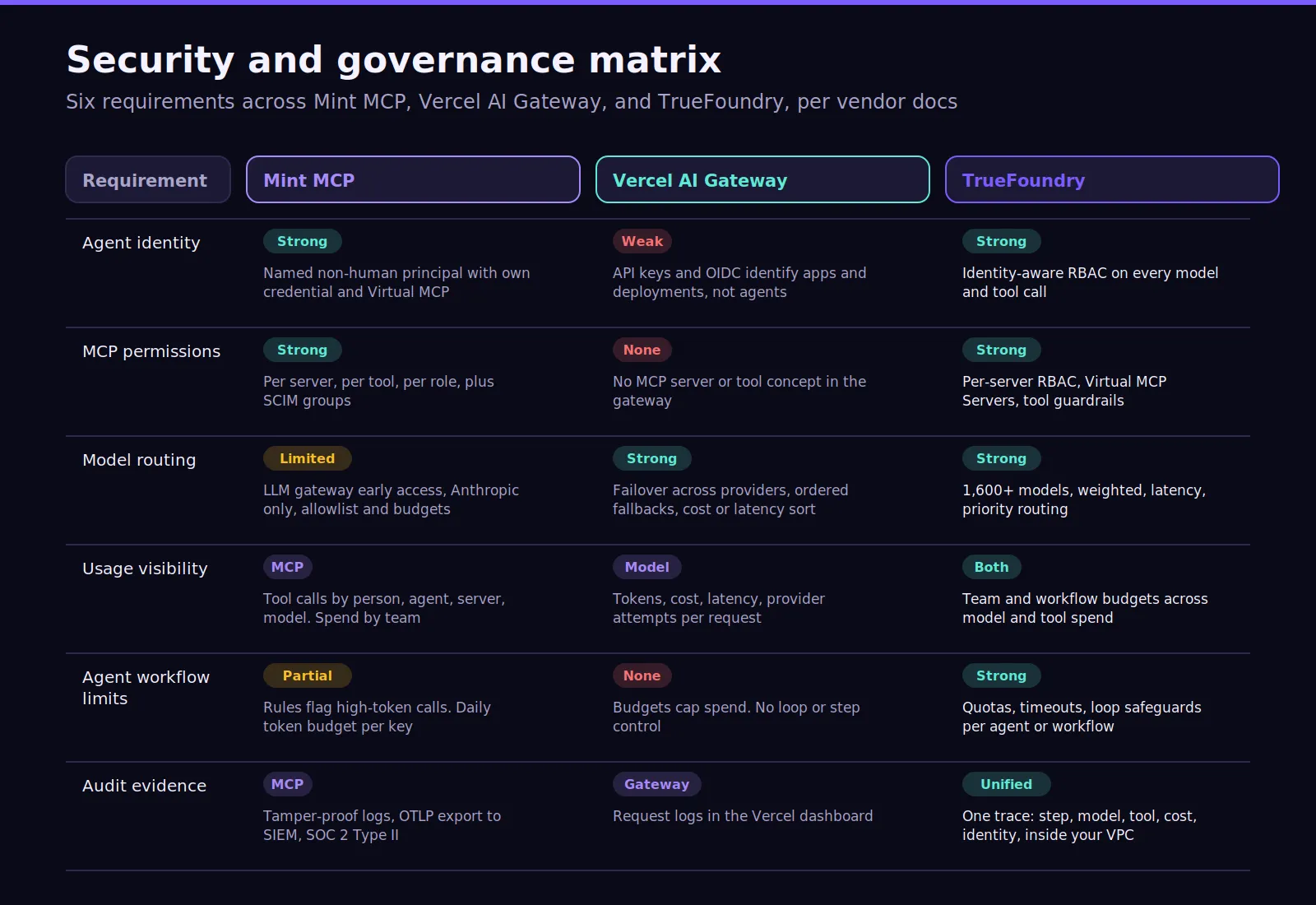Click the 'Weak' badge in Agent identity row
The width and height of the screenshot is (1316, 905).
pos(642,241)
